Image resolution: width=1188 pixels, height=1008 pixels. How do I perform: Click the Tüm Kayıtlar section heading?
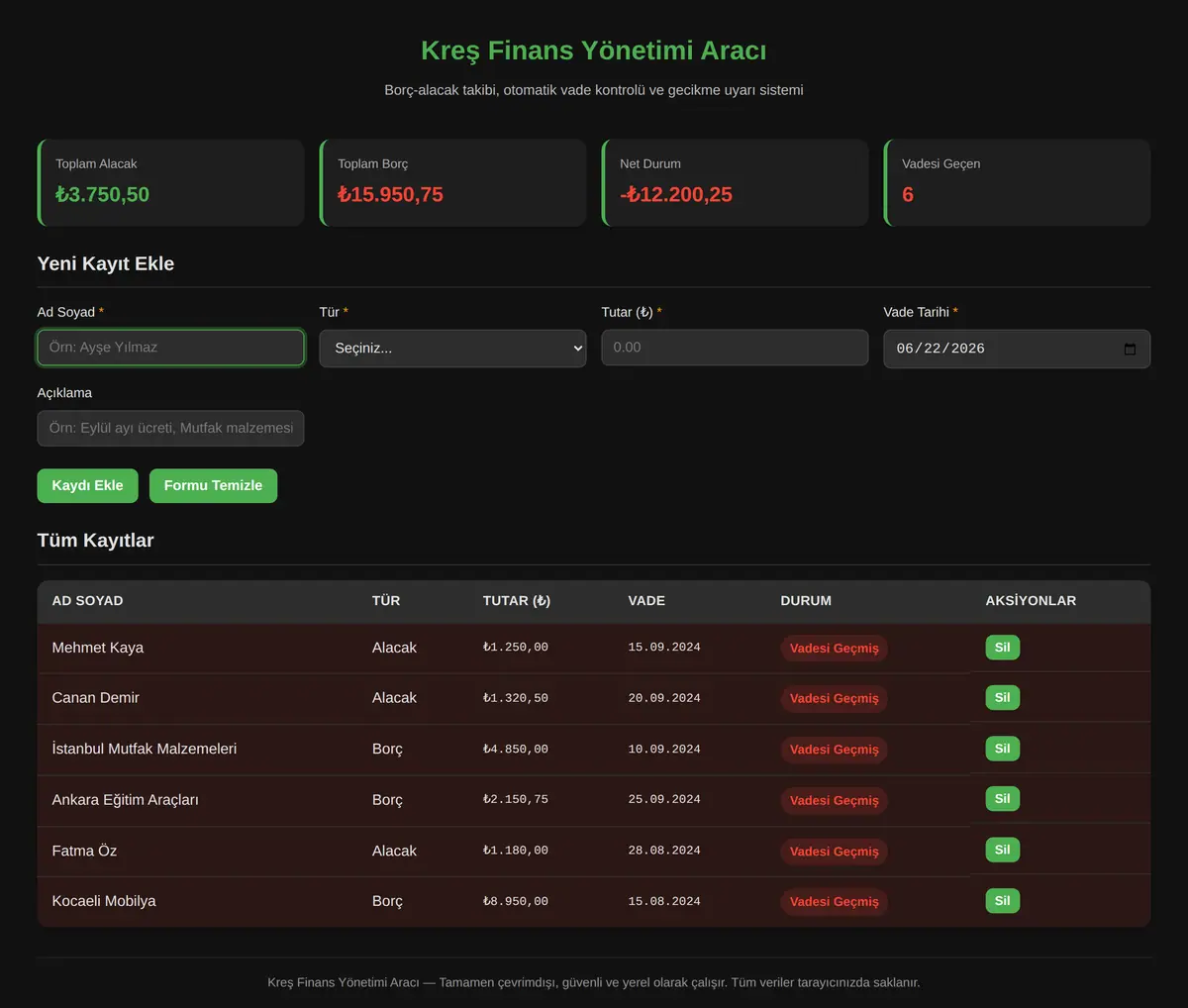point(95,541)
